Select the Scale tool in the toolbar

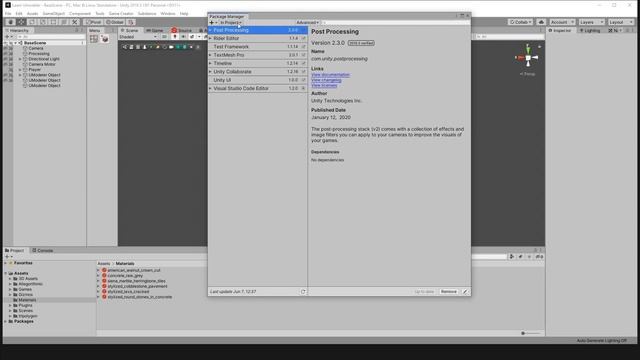pyautogui.click(x=42, y=22)
